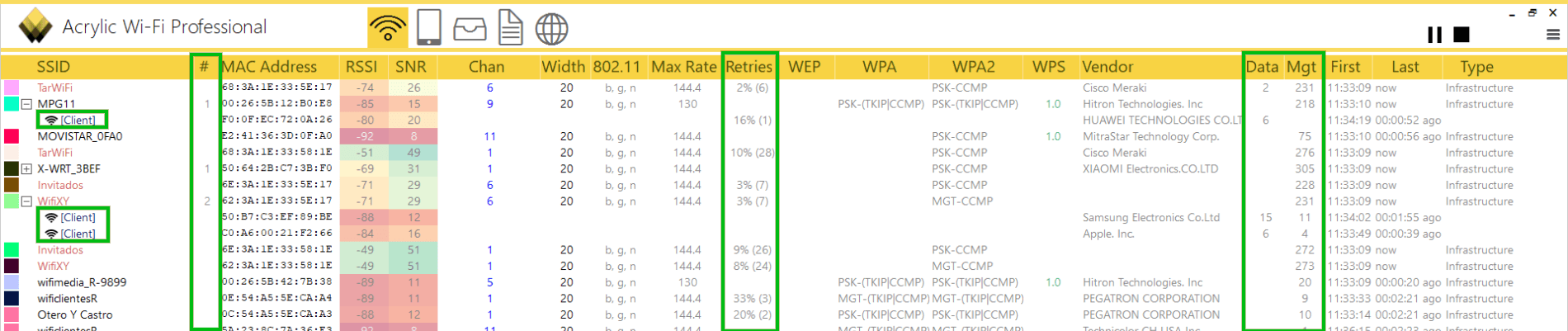Sort by # column header
Viewport: 1568px width, 331px height.
click(x=205, y=67)
